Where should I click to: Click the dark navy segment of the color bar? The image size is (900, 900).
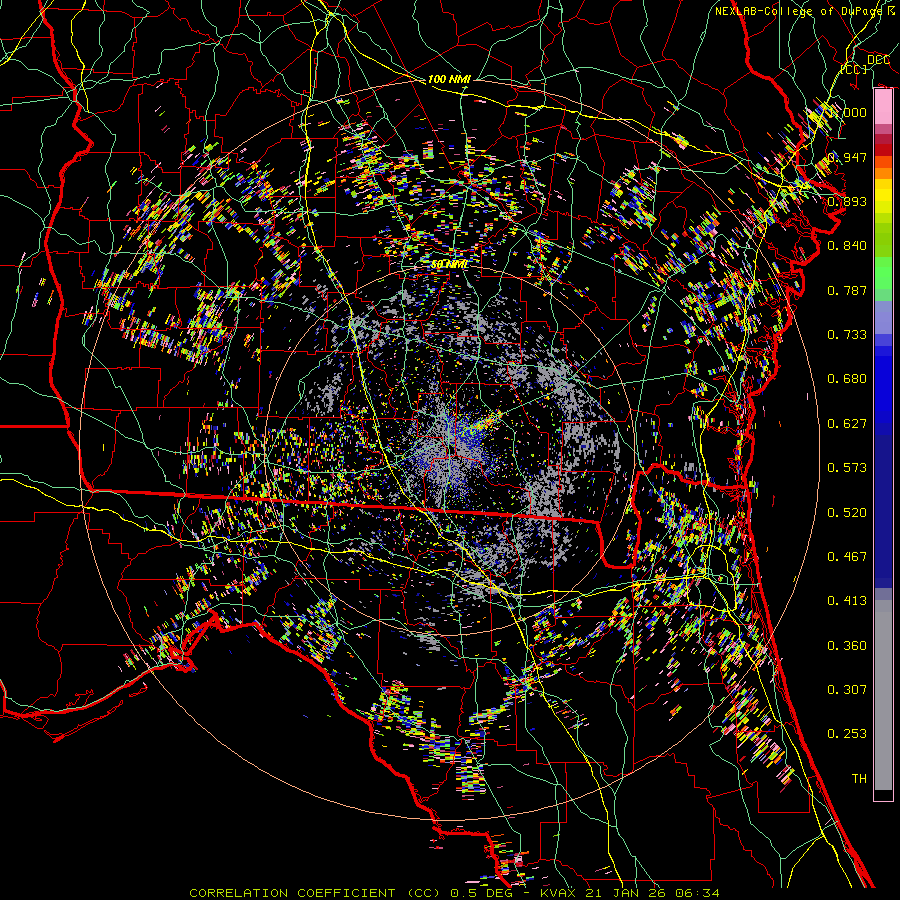[883, 511]
